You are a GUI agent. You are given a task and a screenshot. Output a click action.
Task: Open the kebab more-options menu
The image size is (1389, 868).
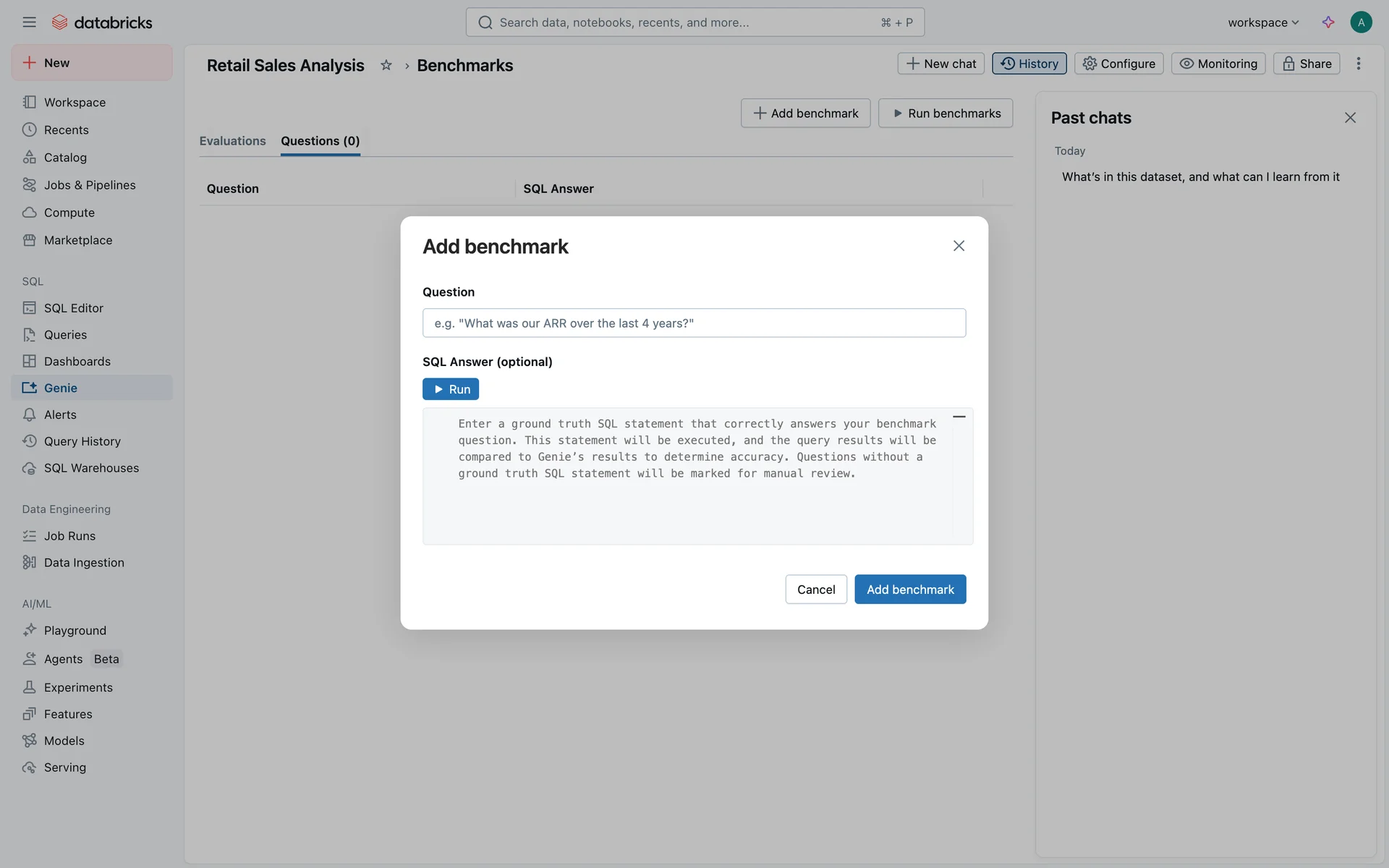pyautogui.click(x=1358, y=64)
